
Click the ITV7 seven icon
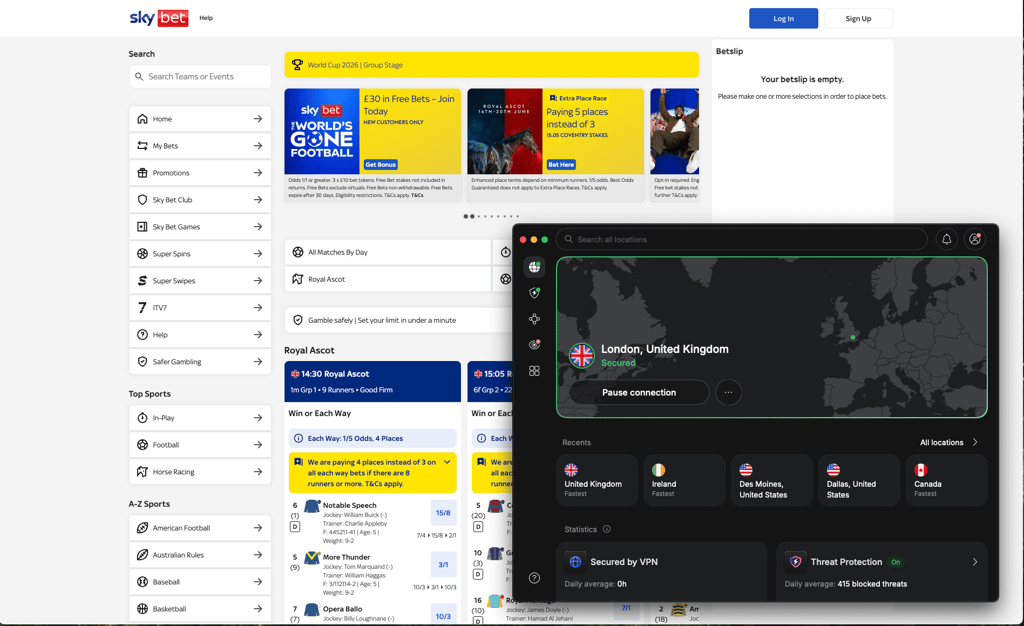(x=142, y=307)
